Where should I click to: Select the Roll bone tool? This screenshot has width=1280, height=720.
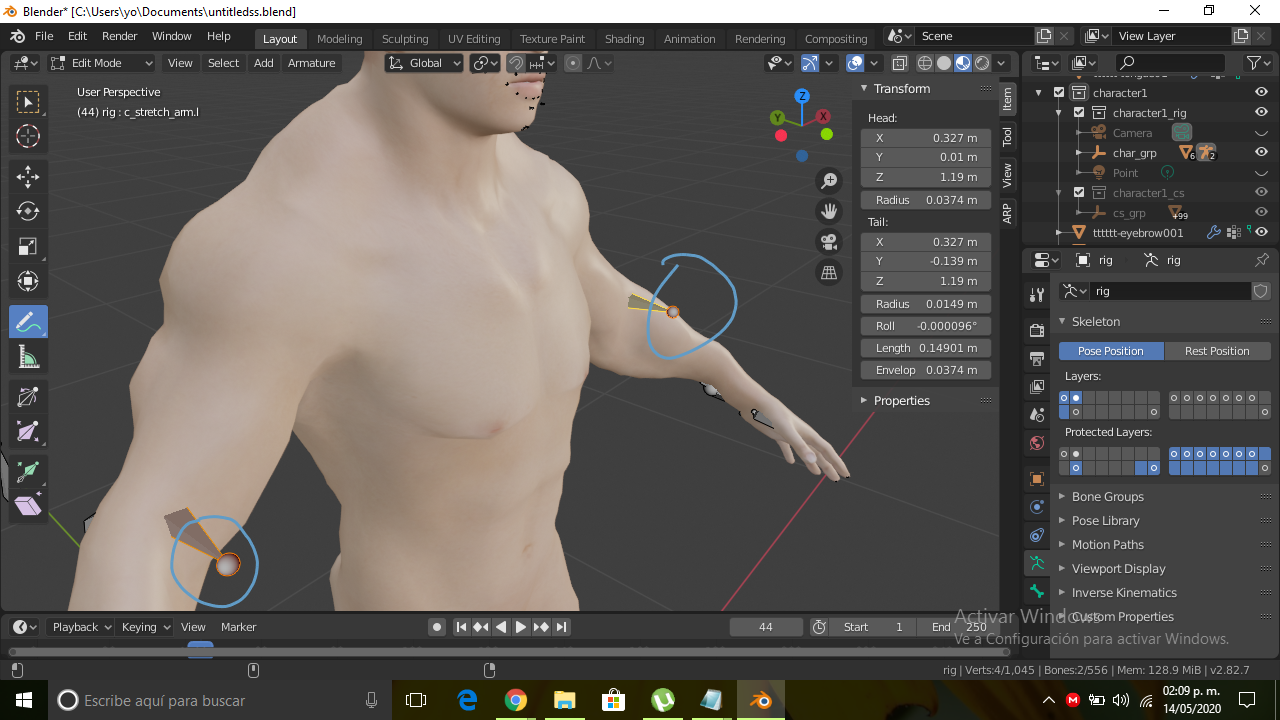click(x=28, y=397)
